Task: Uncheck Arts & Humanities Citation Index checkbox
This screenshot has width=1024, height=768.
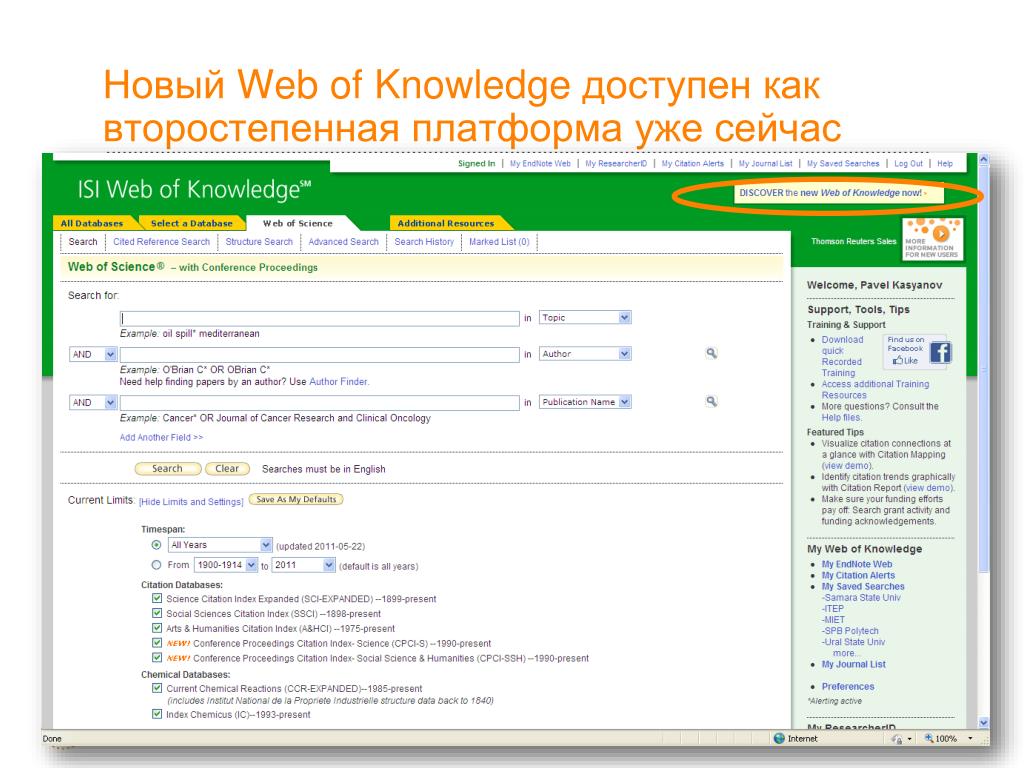Action: [157, 628]
